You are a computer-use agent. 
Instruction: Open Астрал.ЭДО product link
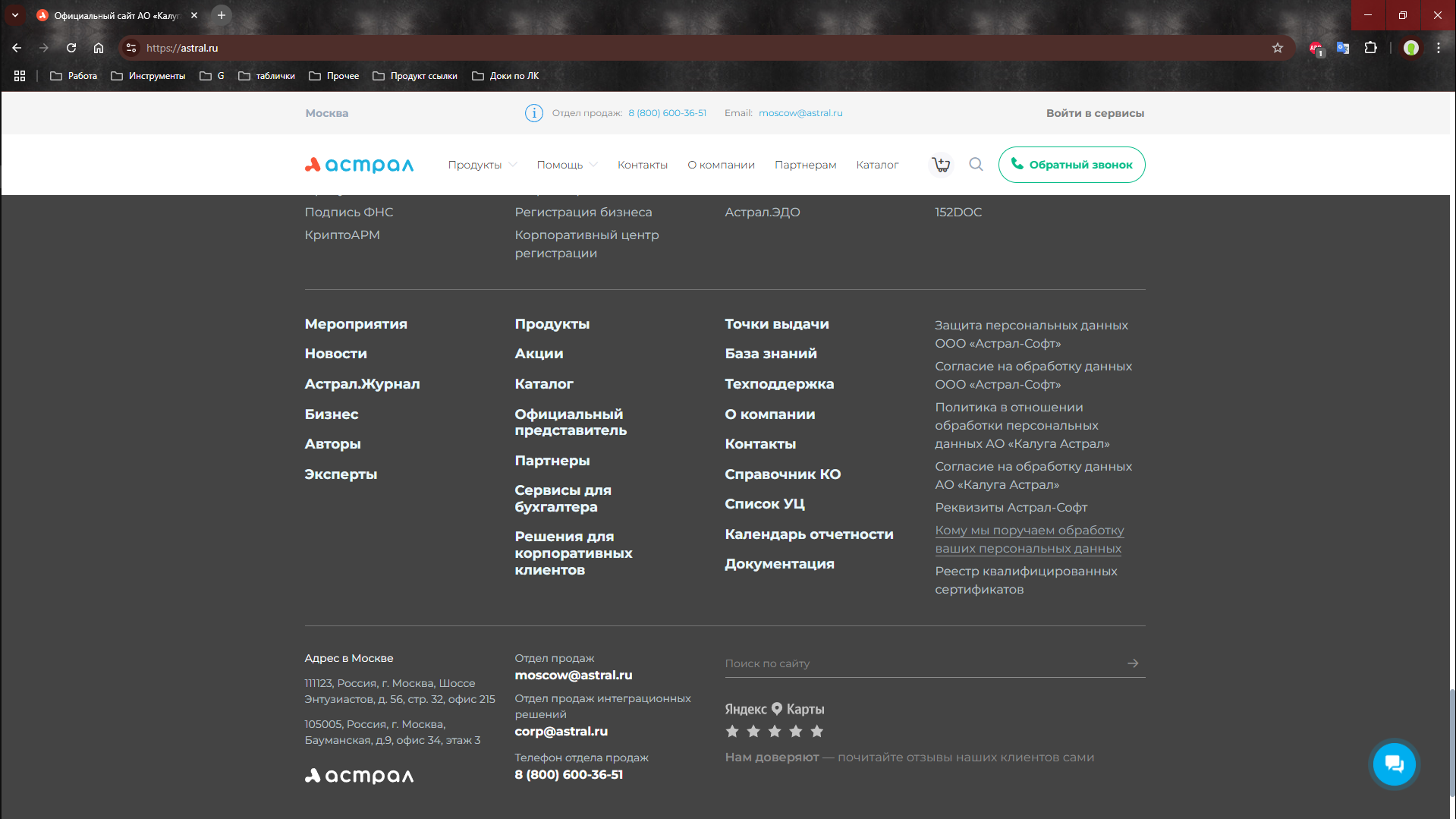click(x=762, y=213)
